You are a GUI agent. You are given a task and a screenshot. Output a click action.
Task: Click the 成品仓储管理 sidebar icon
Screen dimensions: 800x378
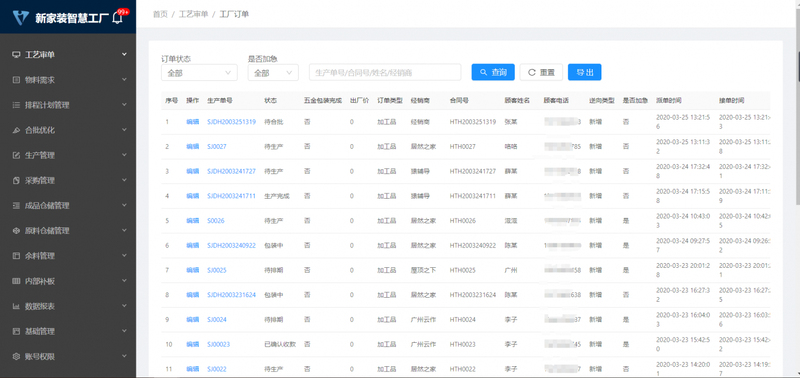point(16,206)
